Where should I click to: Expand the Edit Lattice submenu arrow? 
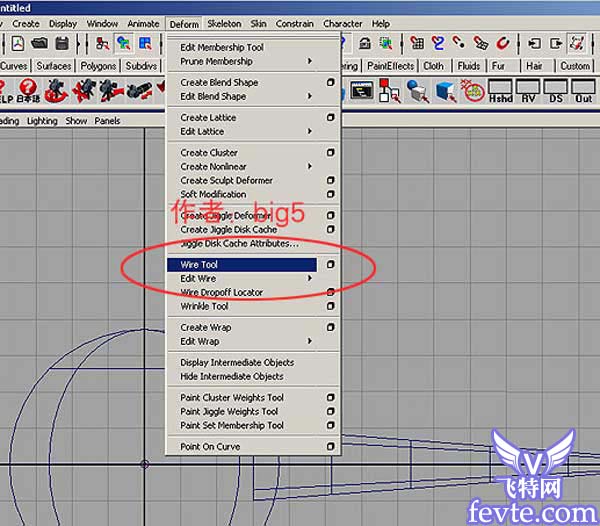coord(310,131)
